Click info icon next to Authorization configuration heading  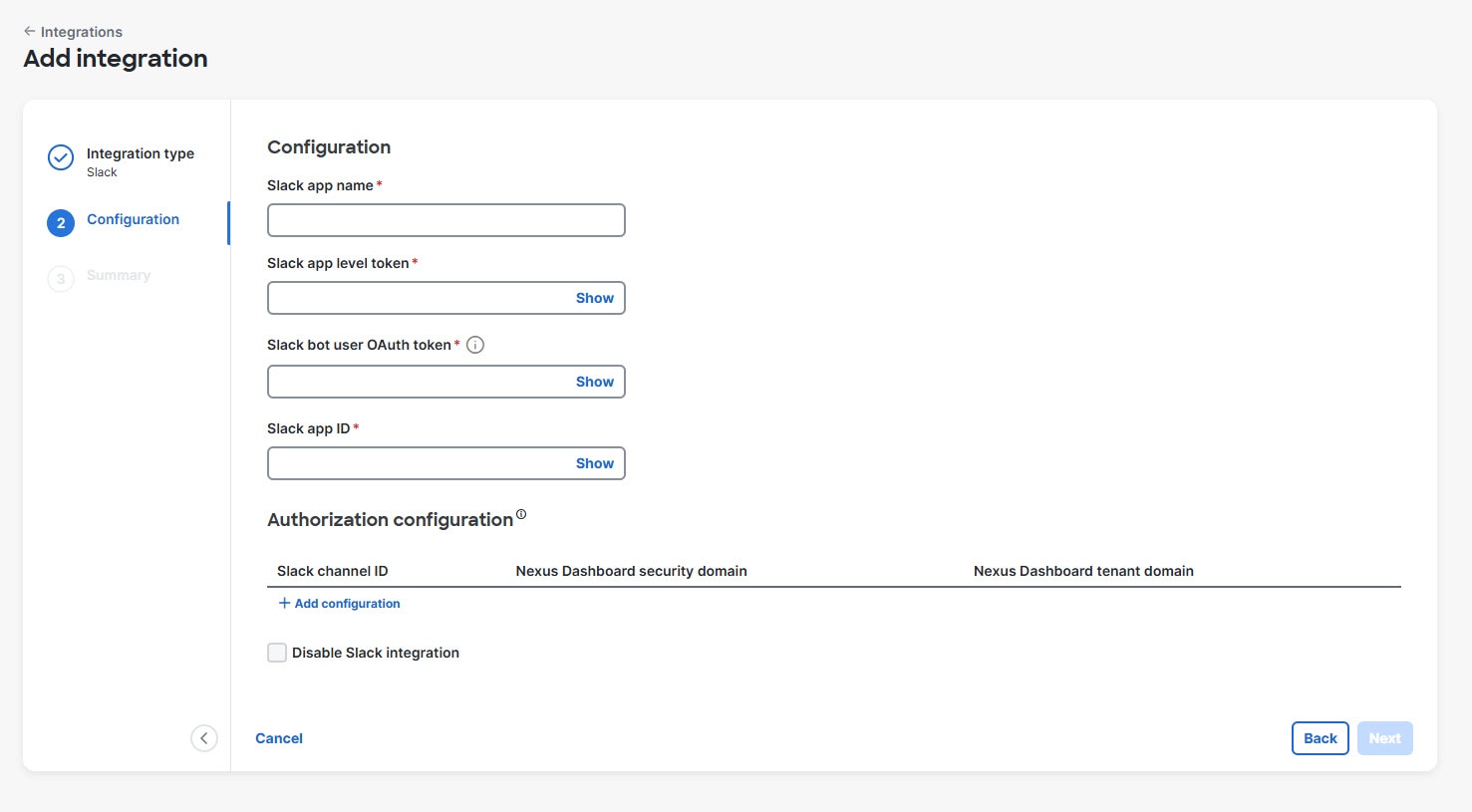pos(521,513)
